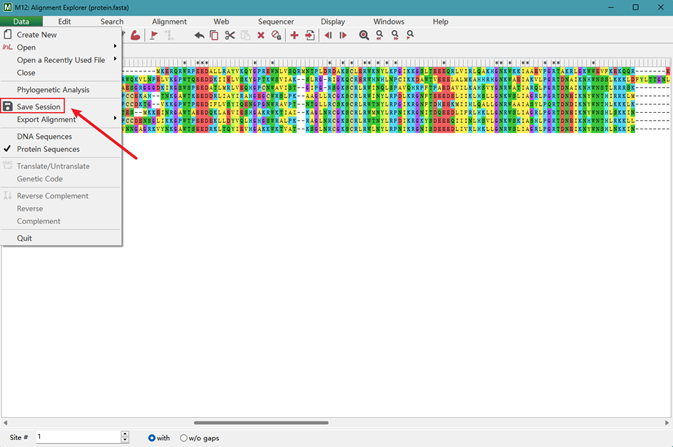Click the horizontal scrollbar thumb
The width and height of the screenshot is (673, 447).
261,423
